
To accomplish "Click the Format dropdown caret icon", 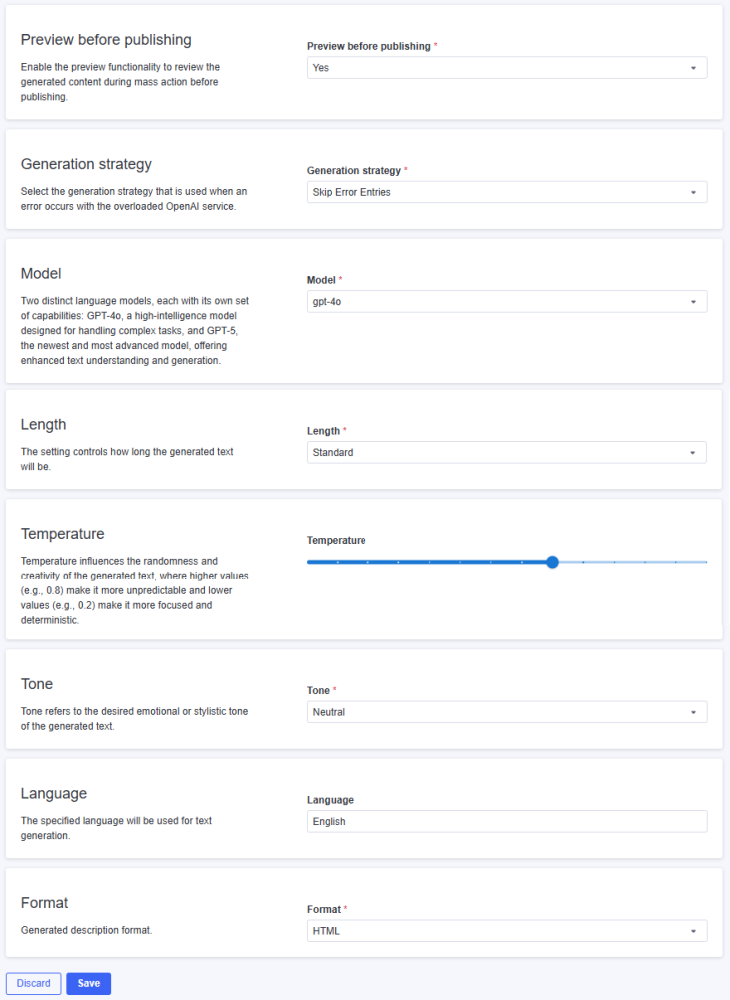I will point(693,931).
